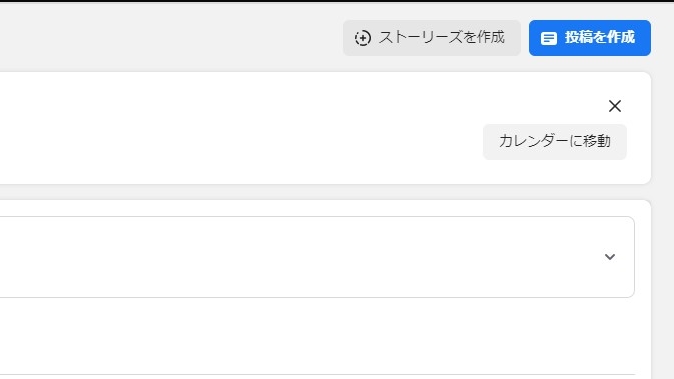Open the wide combo box field
The height and width of the screenshot is (379, 674).
[x=317, y=257]
